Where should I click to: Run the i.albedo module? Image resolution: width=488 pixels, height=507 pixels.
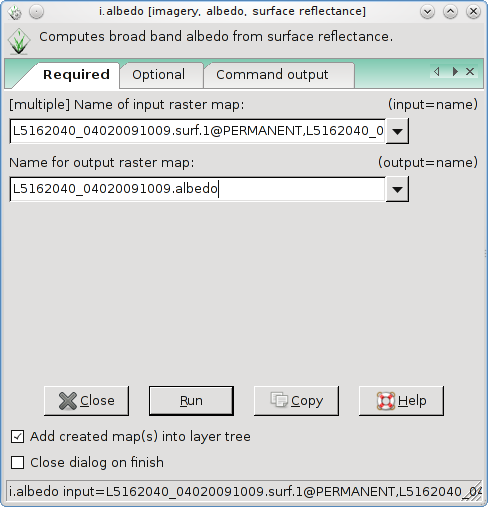[x=191, y=401]
